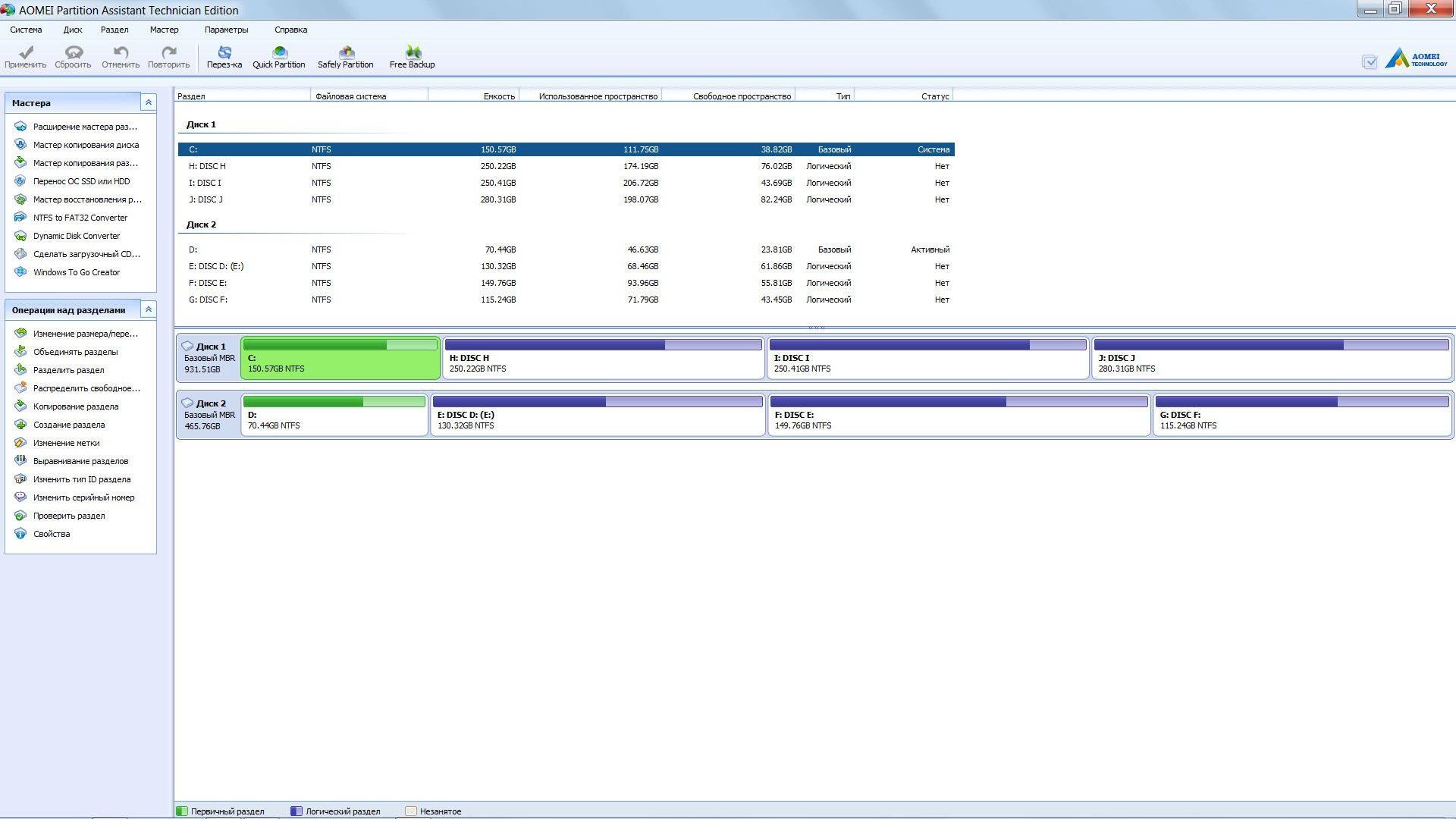Open Расширение мастера раздела wizard
Screen dimensions: 1456x819
[x=77, y=127]
